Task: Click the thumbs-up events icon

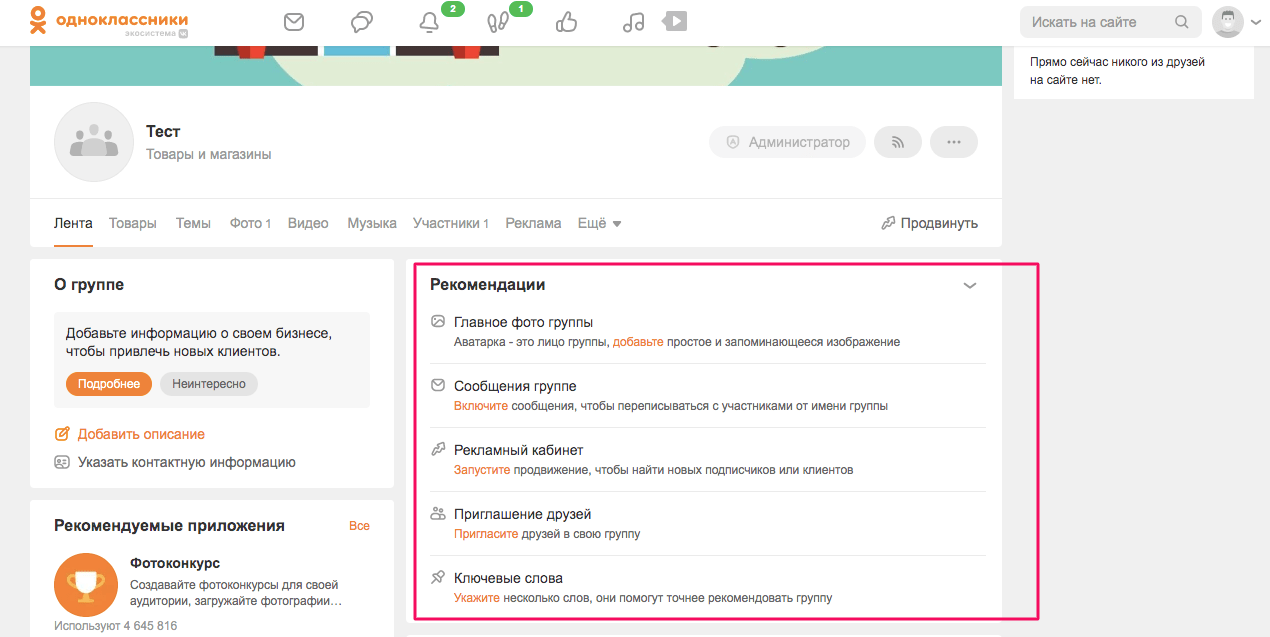Action: (x=566, y=22)
